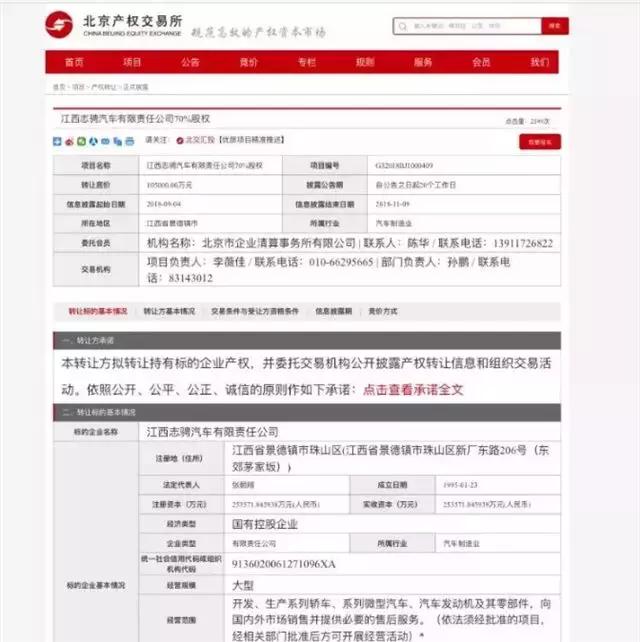Image resolution: width=640 pixels, height=642 pixels.
Task: Click the print share icon
Action: point(130,141)
